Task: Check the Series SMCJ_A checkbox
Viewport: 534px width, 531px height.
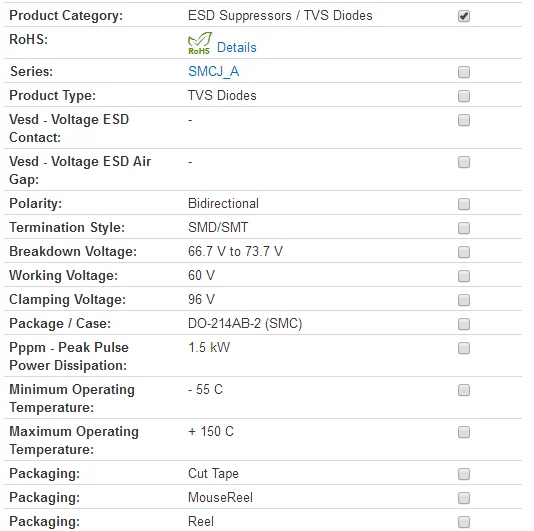Action: (x=464, y=72)
